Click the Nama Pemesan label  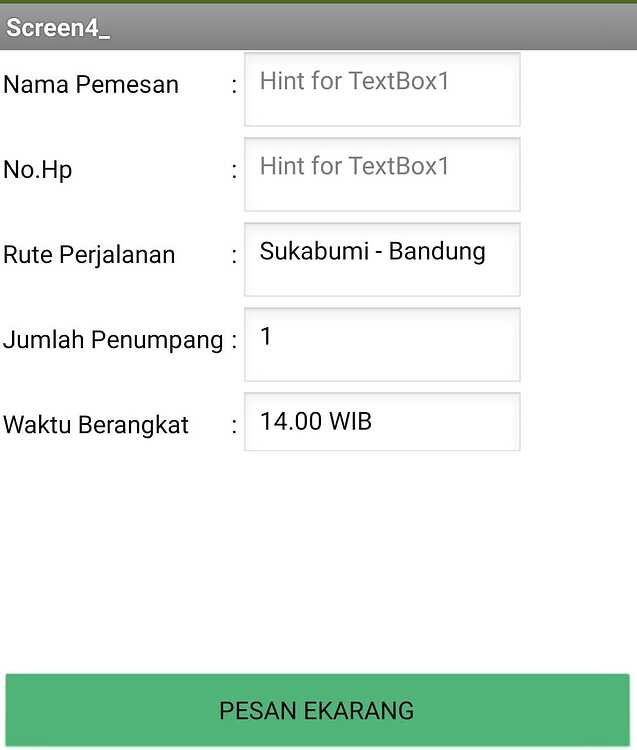click(91, 85)
